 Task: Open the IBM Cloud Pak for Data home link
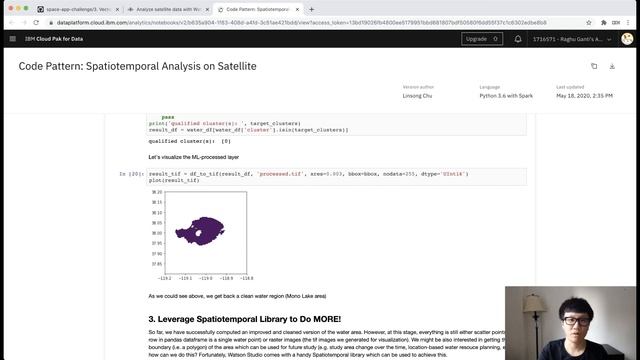pyautogui.click(x=54, y=39)
